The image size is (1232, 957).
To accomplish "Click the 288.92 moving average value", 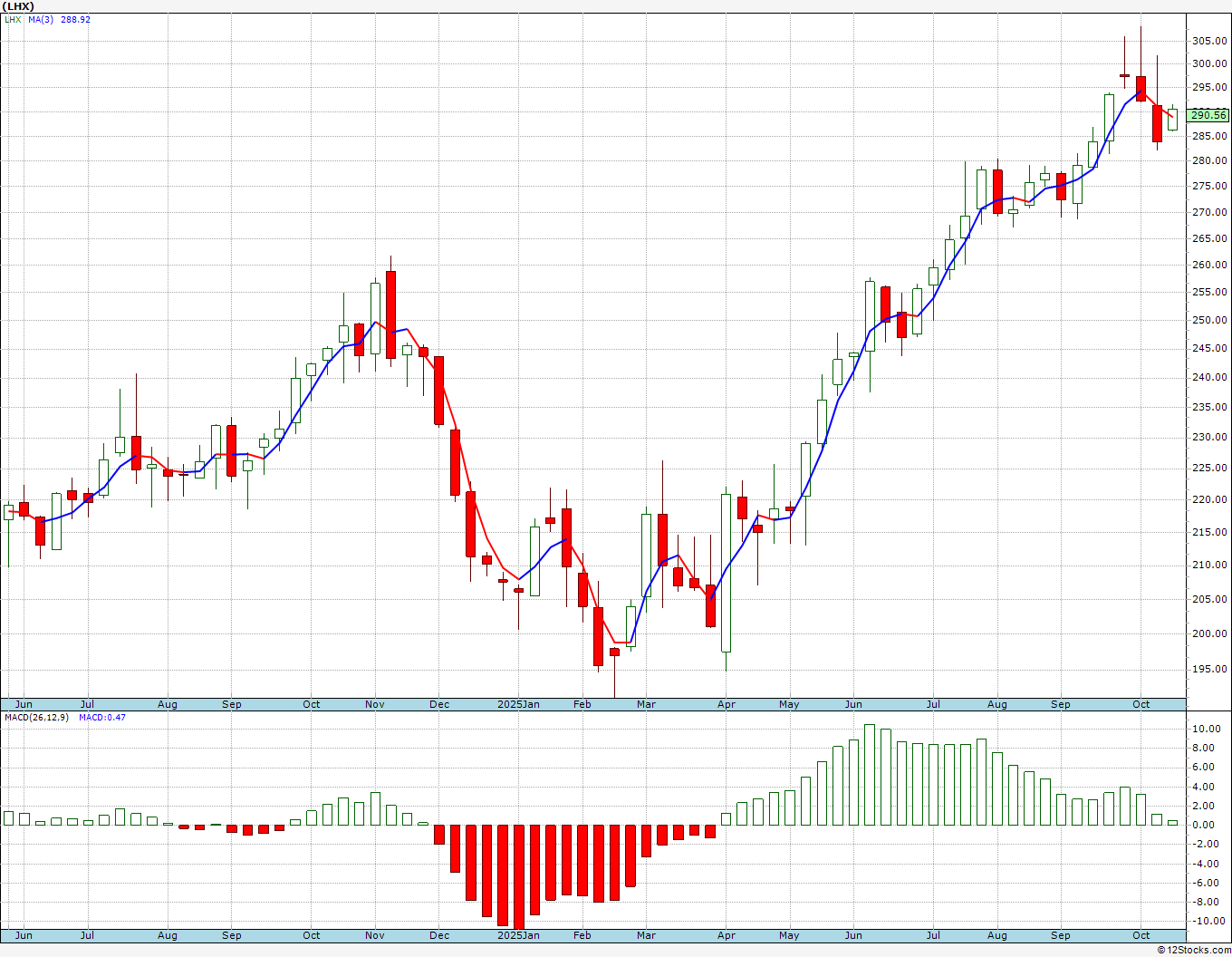I will pos(76,19).
